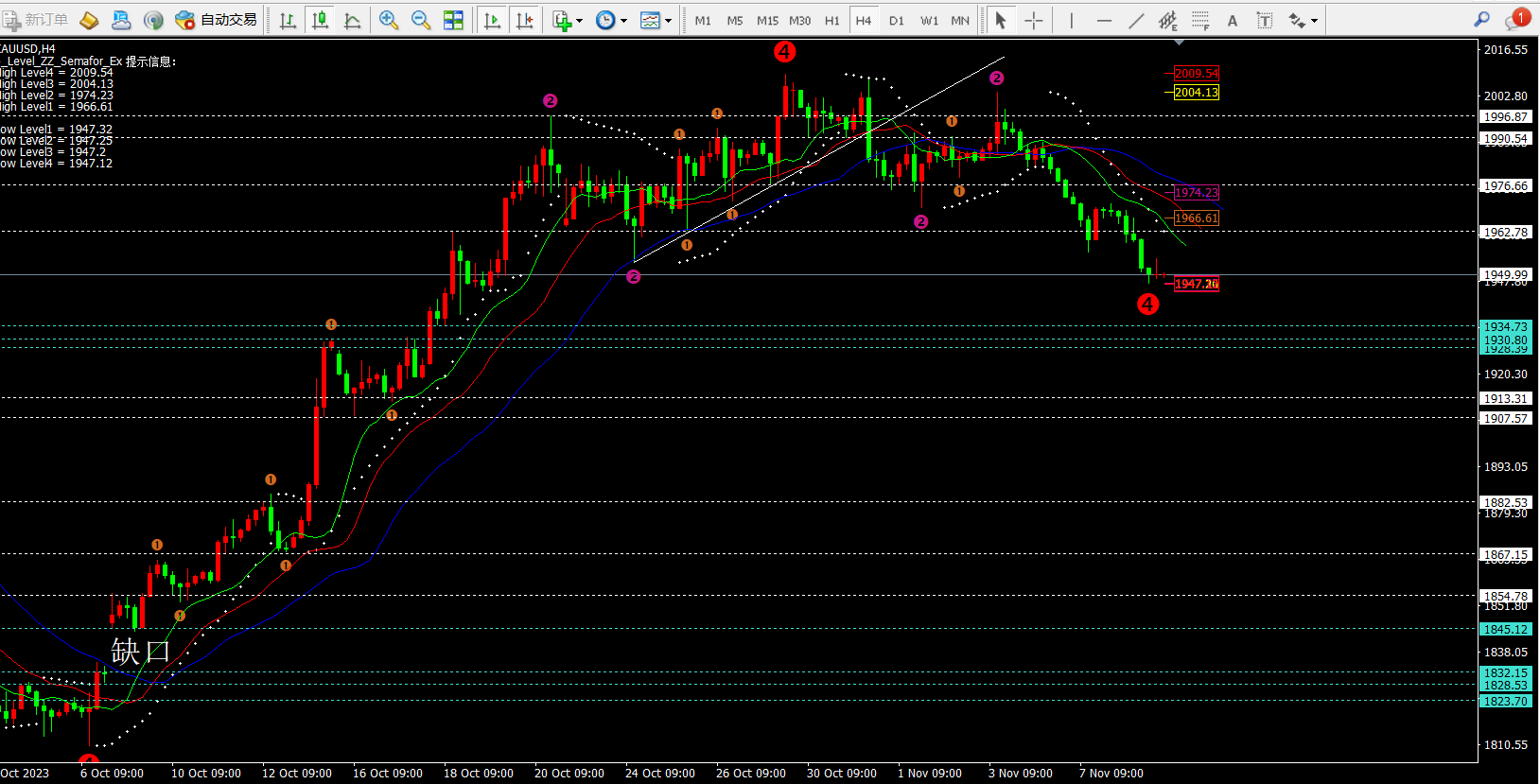Open the search magnifier icon
Viewport: 1540px width, 784px height.
[x=1481, y=20]
